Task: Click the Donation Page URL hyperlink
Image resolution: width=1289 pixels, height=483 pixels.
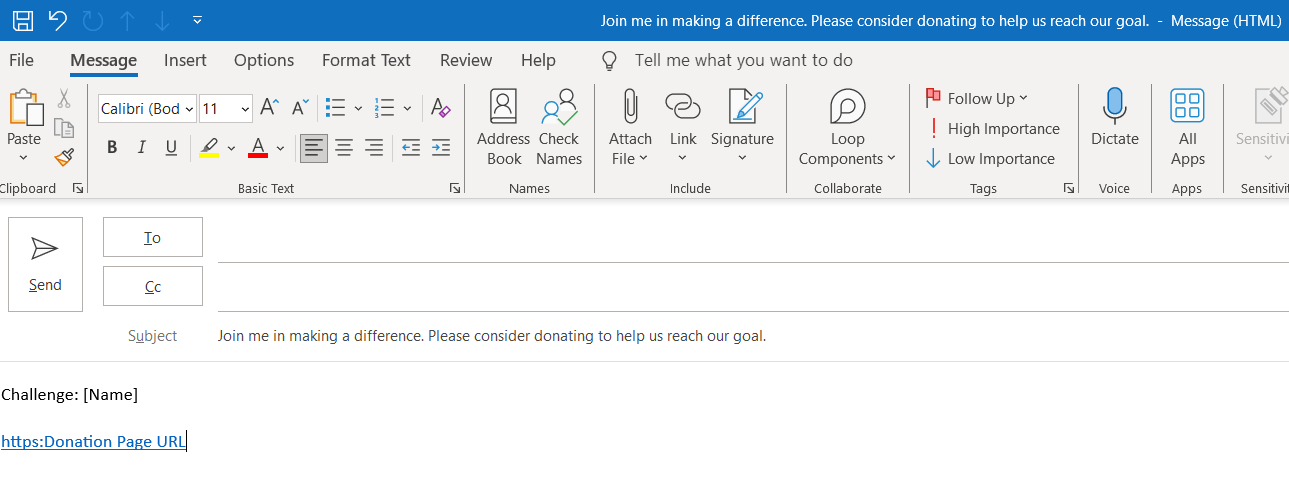Action: click(93, 441)
